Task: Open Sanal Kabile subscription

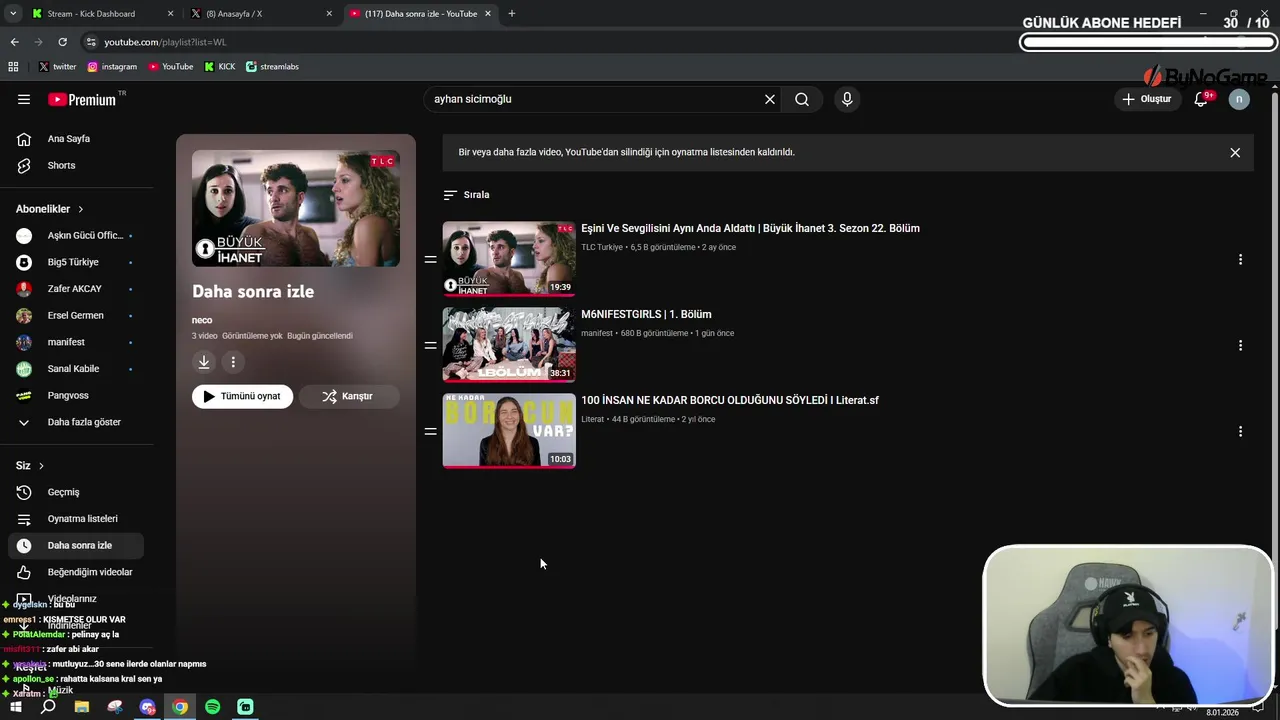Action: pyautogui.click(x=76, y=369)
